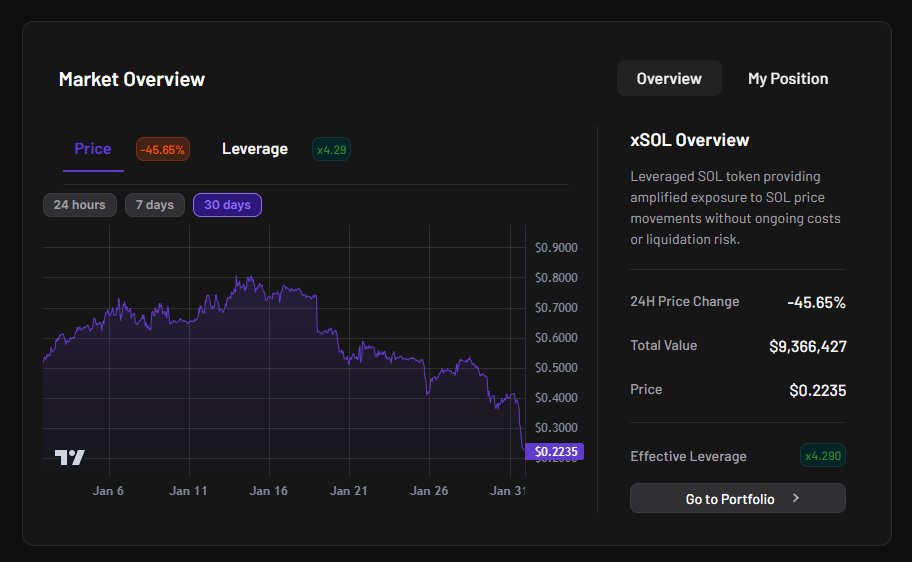912x562 pixels.
Task: Click the xSOL Overview heading
Action: click(690, 140)
